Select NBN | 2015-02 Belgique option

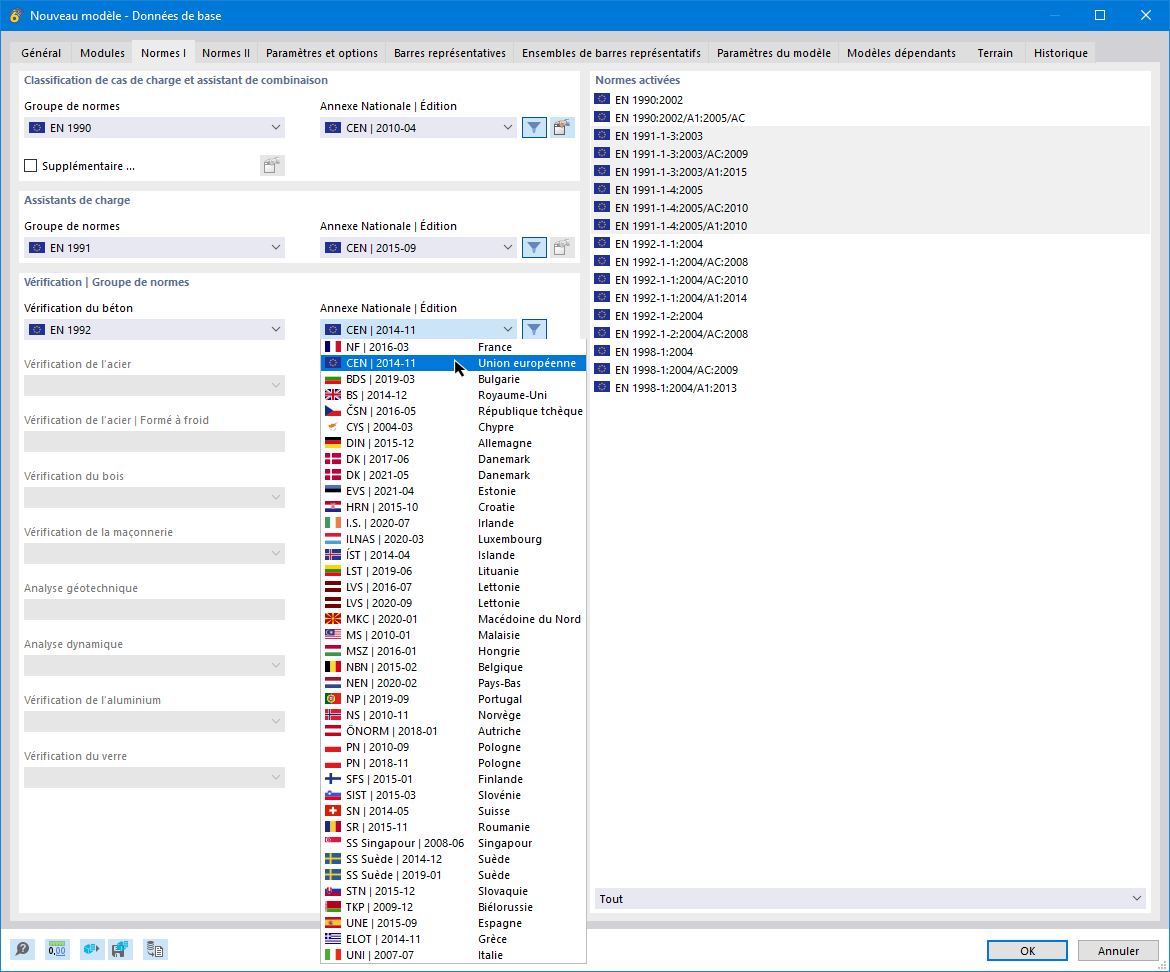click(453, 667)
